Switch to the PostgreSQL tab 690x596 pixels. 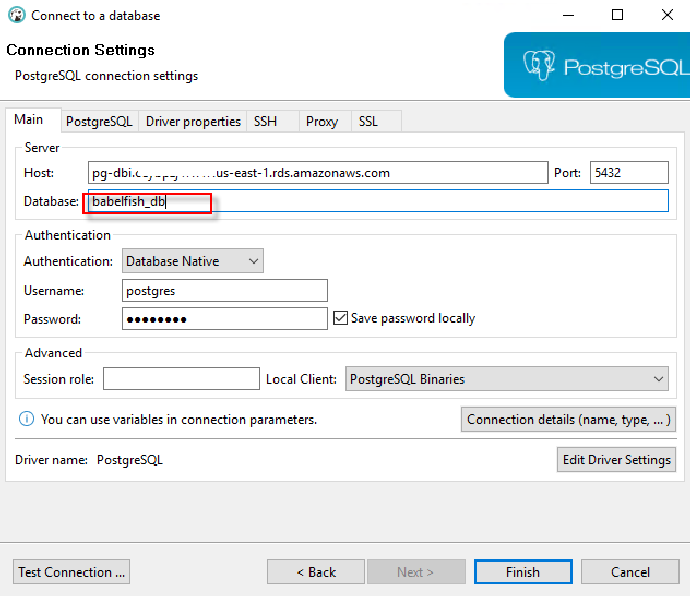coord(99,121)
